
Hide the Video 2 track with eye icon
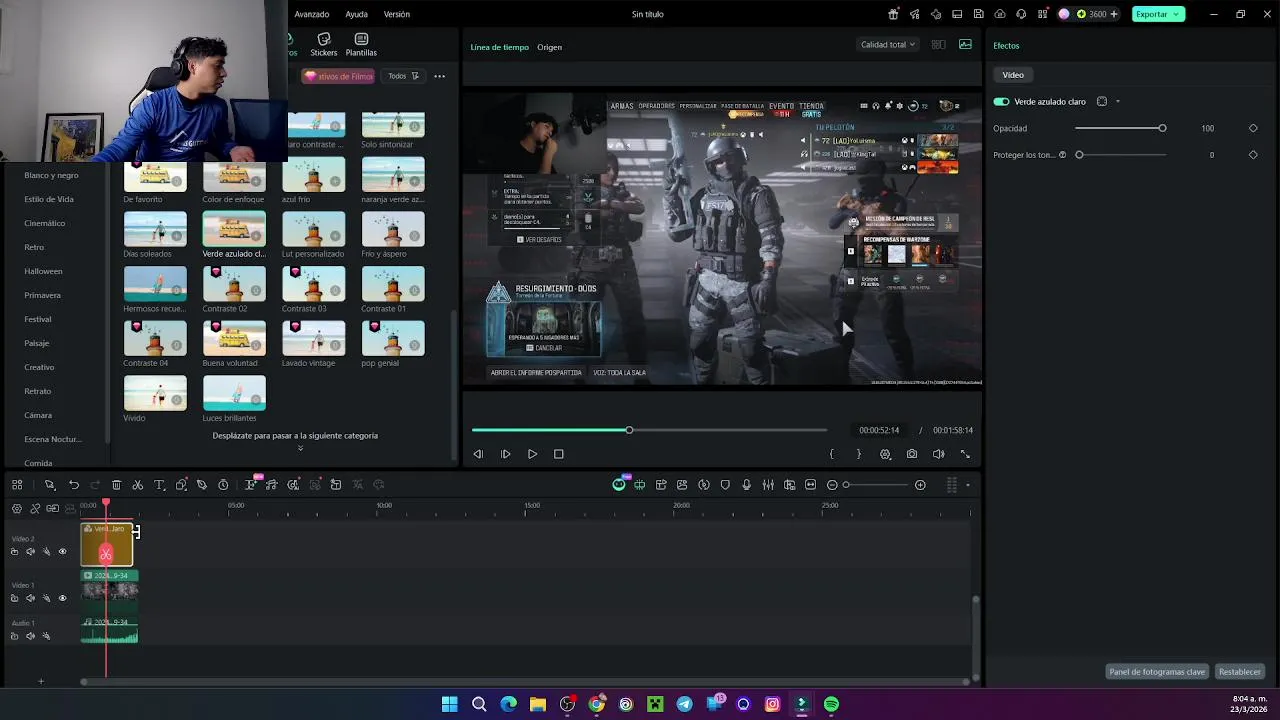62,552
